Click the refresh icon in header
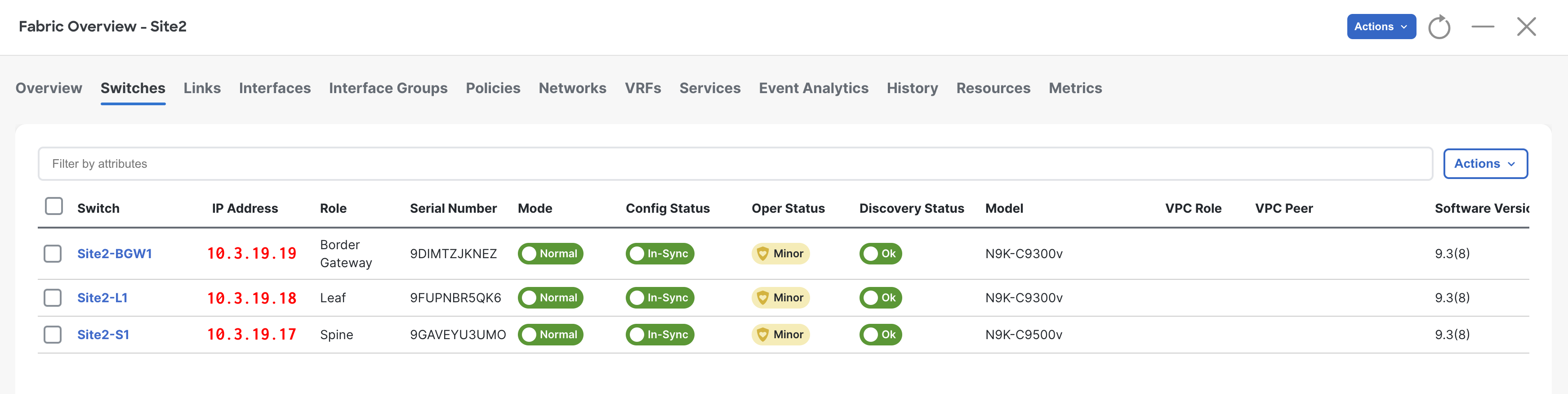This screenshot has height=394, width=1568. (x=1439, y=27)
